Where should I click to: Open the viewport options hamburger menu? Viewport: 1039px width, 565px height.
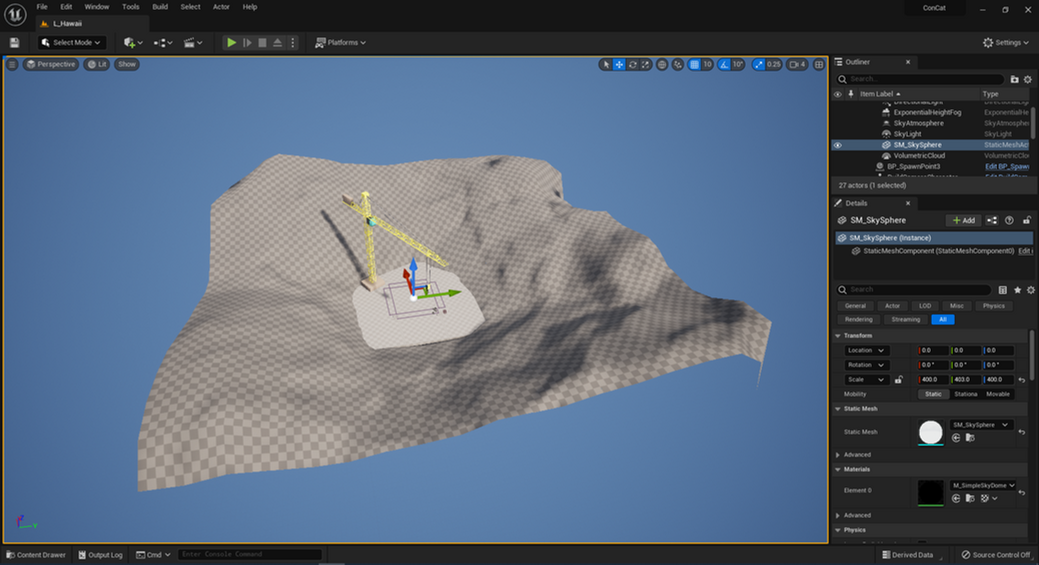12,64
